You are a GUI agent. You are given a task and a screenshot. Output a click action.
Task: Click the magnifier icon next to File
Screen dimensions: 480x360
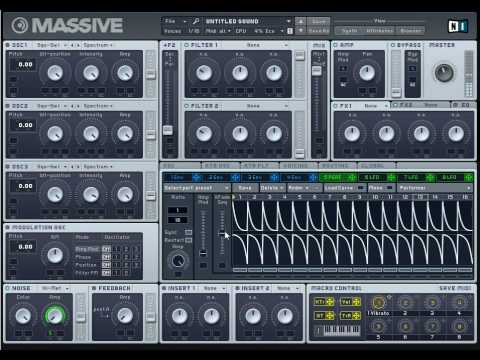[196, 21]
